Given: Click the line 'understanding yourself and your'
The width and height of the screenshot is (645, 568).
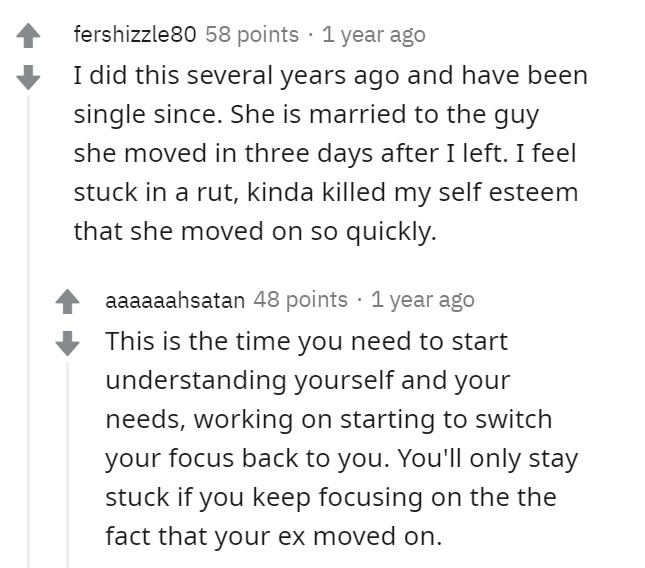Looking at the screenshot, I should 308,381.
